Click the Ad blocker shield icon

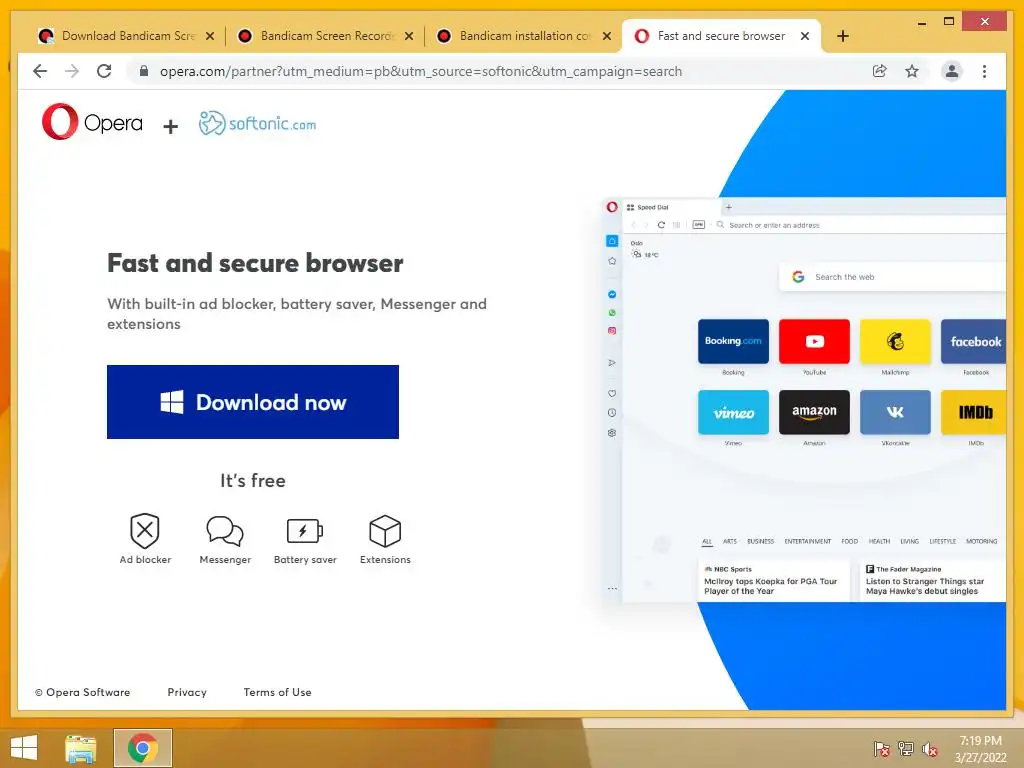144,530
